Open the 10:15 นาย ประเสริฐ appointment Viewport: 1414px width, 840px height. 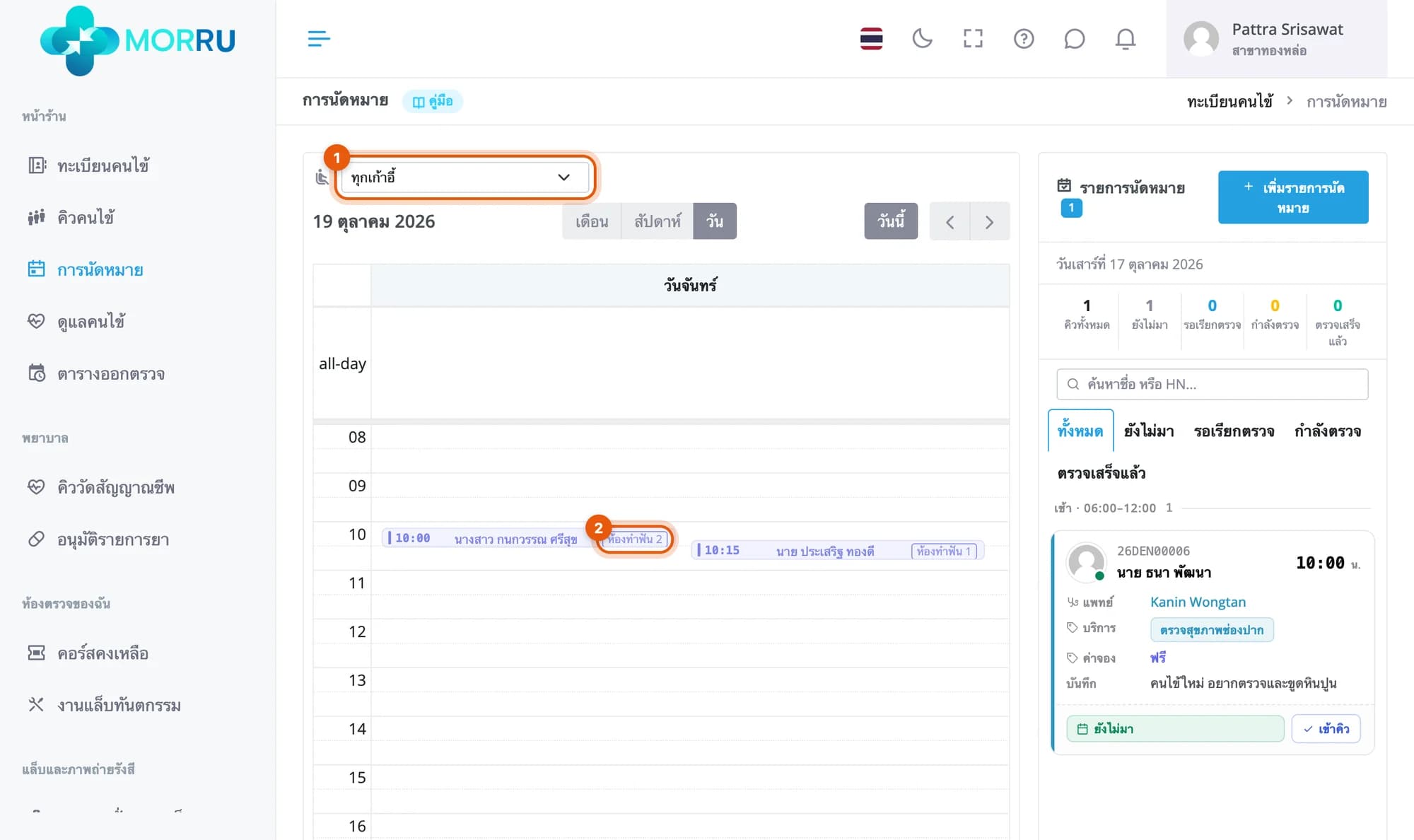837,550
